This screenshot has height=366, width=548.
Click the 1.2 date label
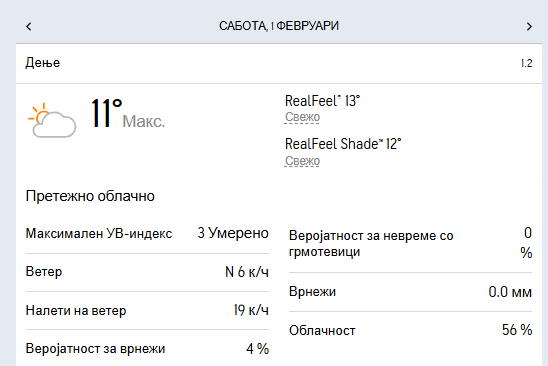coord(527,63)
